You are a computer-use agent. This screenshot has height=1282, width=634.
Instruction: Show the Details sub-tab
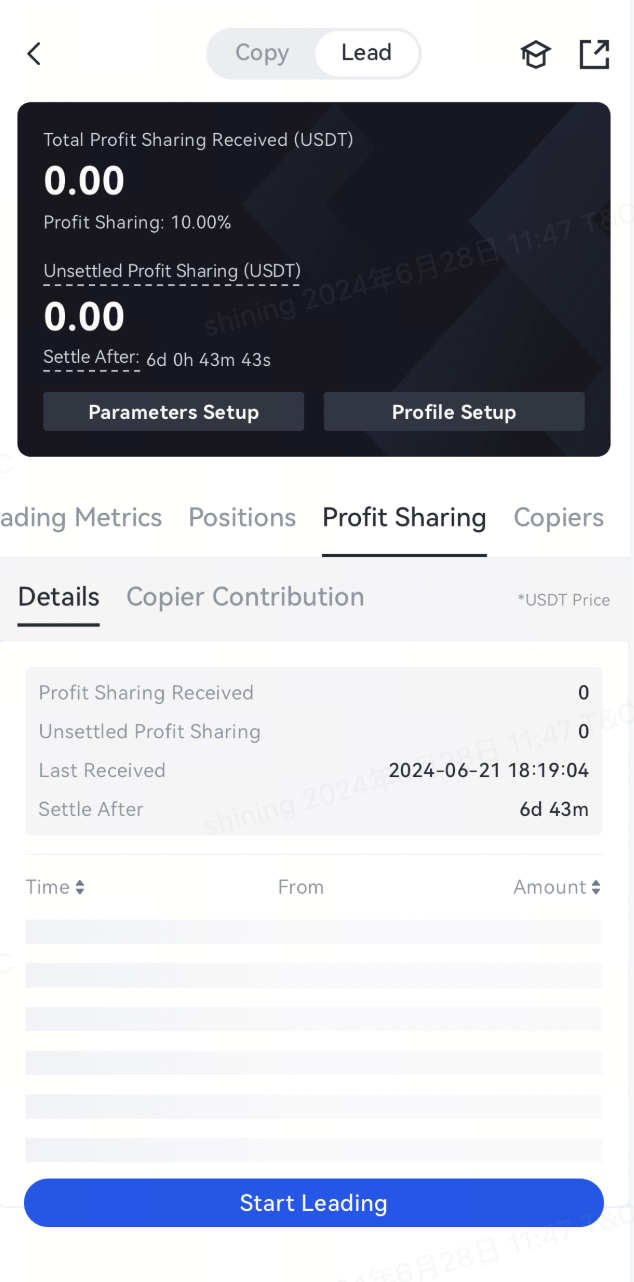click(59, 597)
